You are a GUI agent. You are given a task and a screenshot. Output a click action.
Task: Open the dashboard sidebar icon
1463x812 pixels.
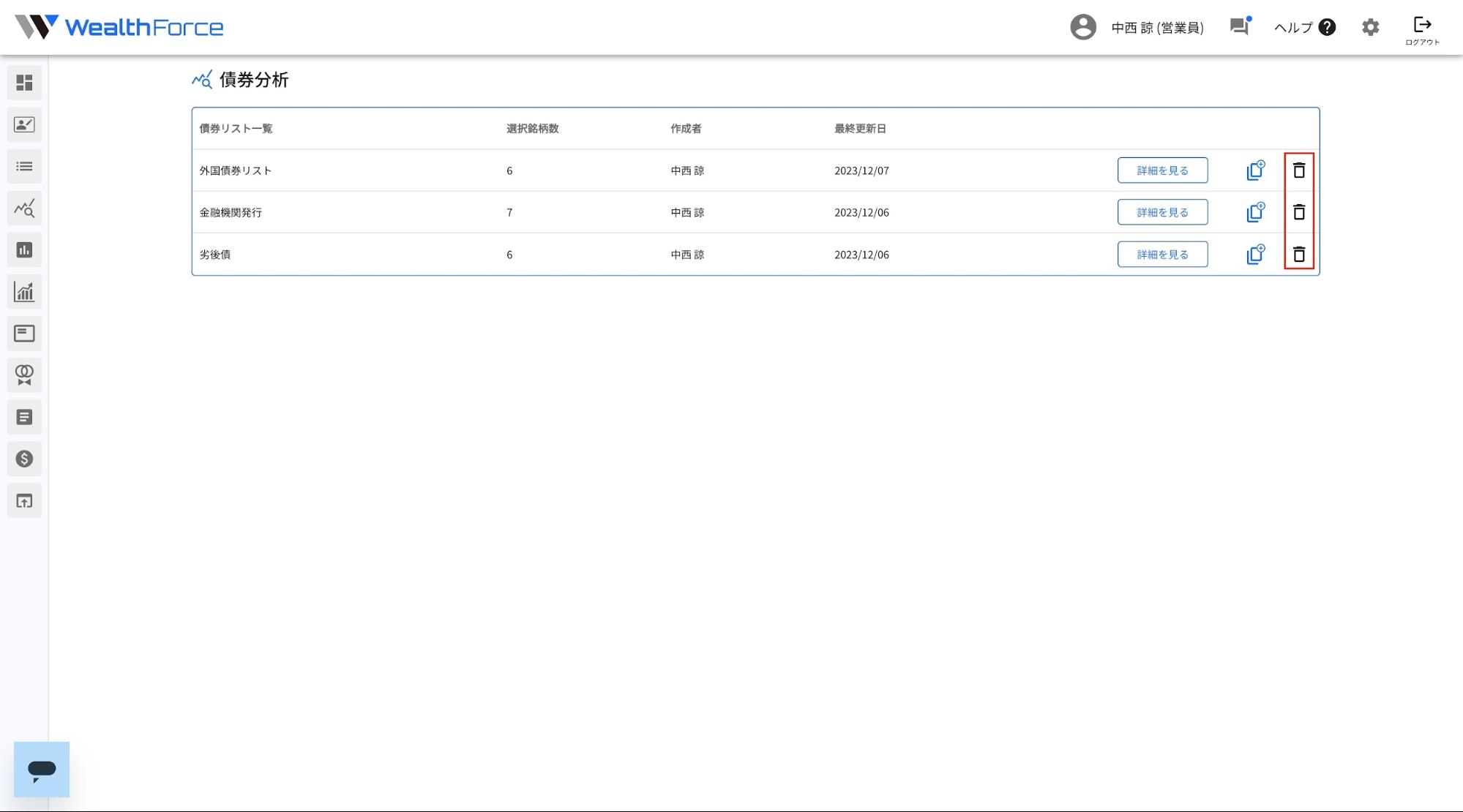click(x=24, y=83)
